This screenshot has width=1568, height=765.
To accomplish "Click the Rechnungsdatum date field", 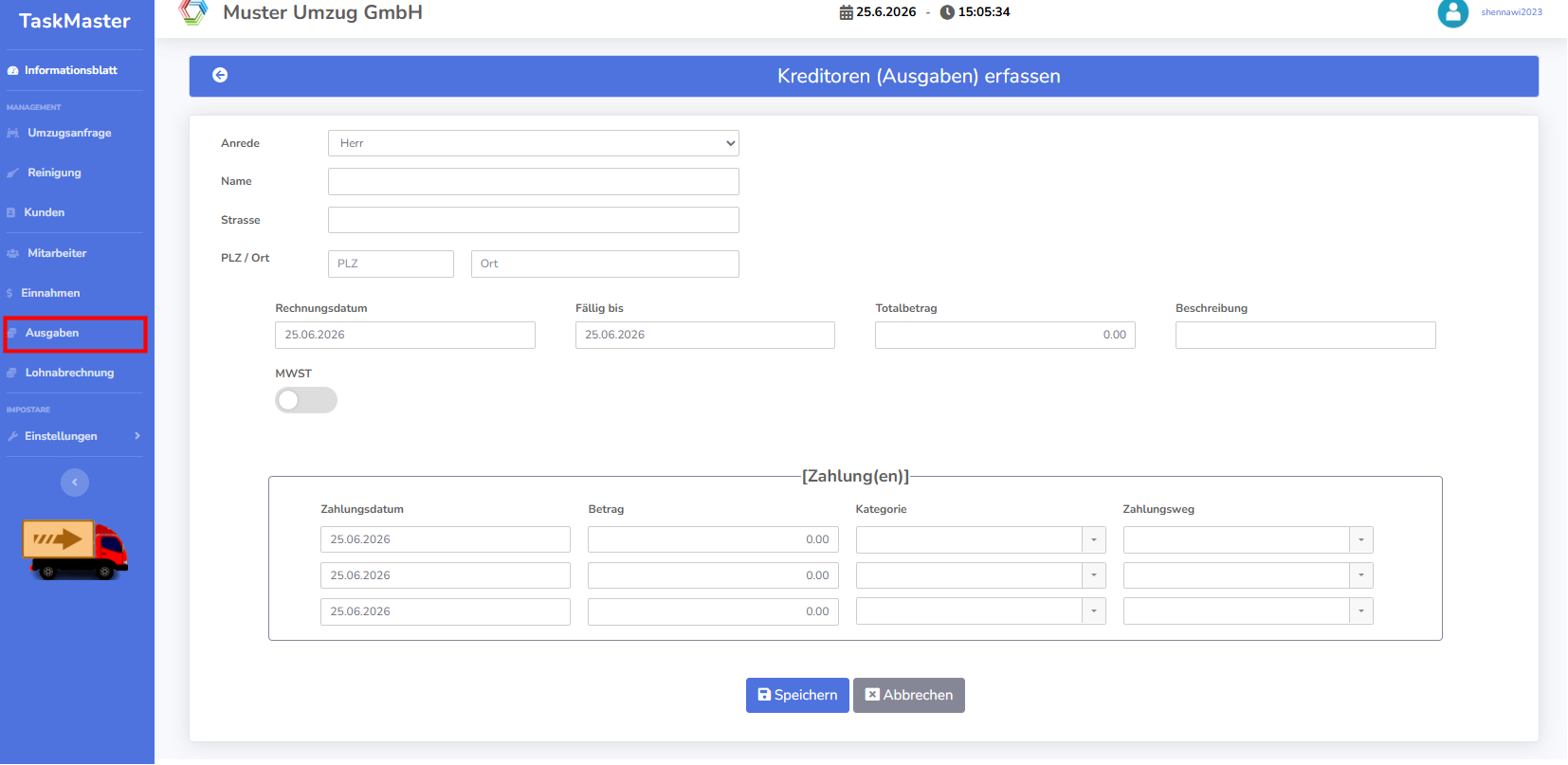I will coord(405,335).
